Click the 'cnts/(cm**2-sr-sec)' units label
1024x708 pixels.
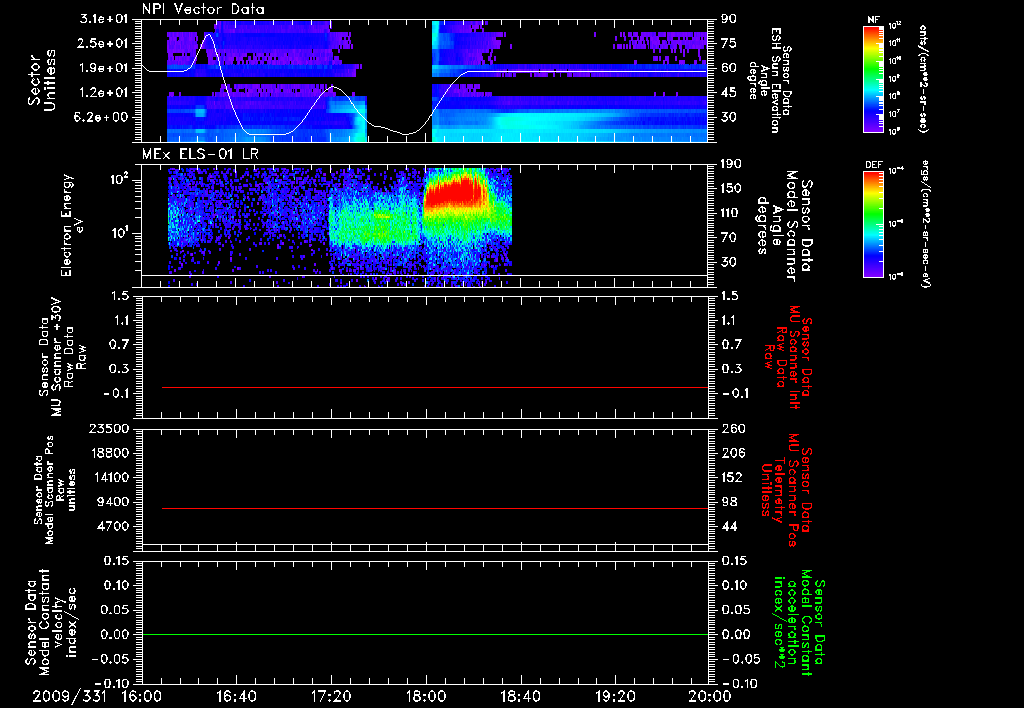click(923, 79)
